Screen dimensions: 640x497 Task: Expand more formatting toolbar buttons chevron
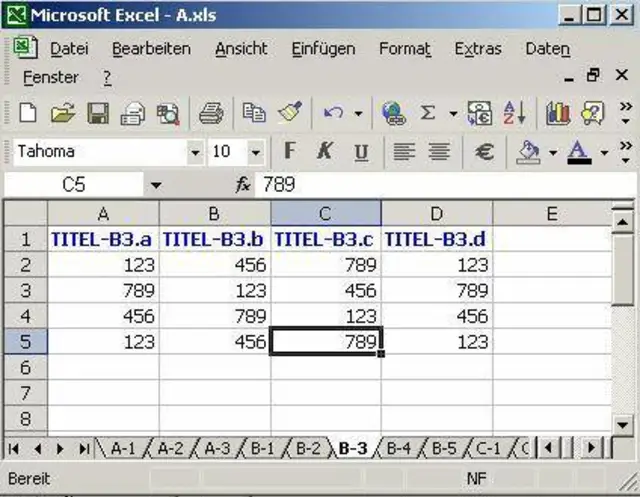[x=626, y=152]
